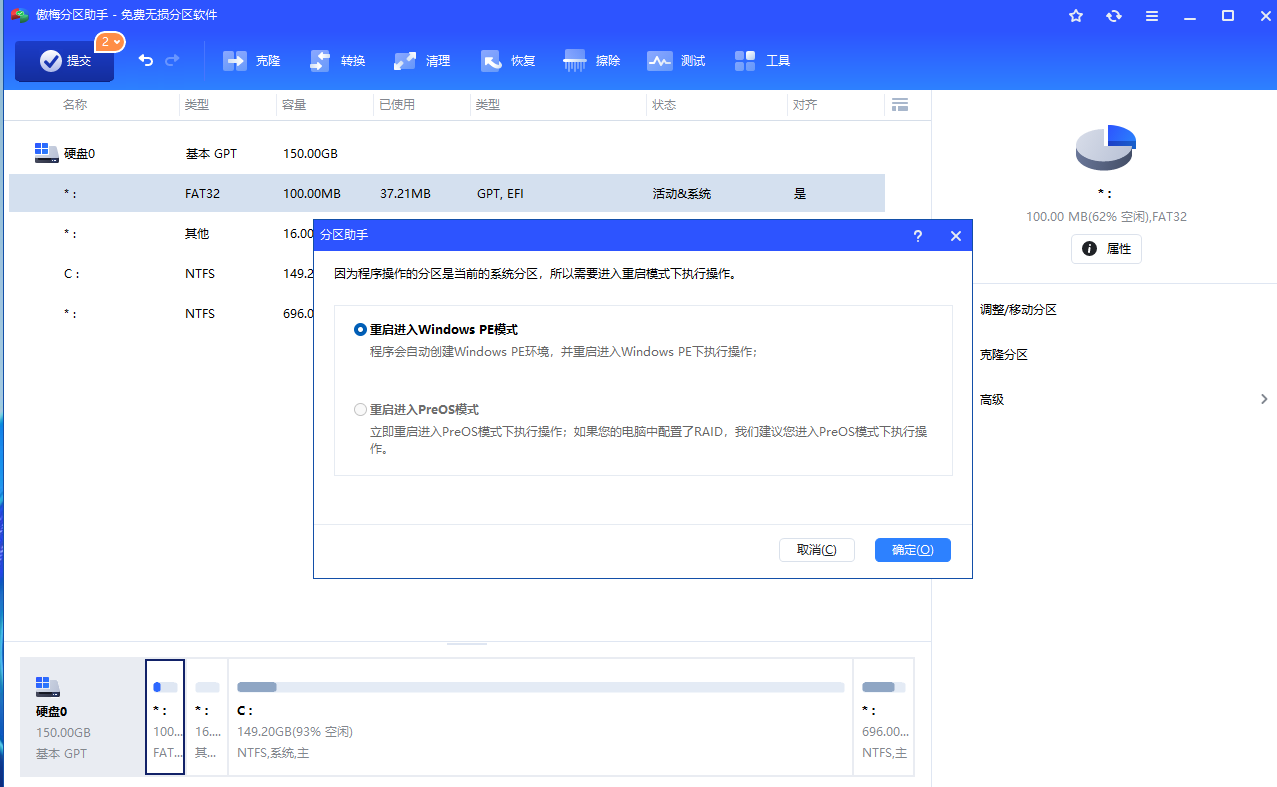1277x787 pixels.
Task: Open the hamburger menu in title bar
Action: click(1152, 16)
